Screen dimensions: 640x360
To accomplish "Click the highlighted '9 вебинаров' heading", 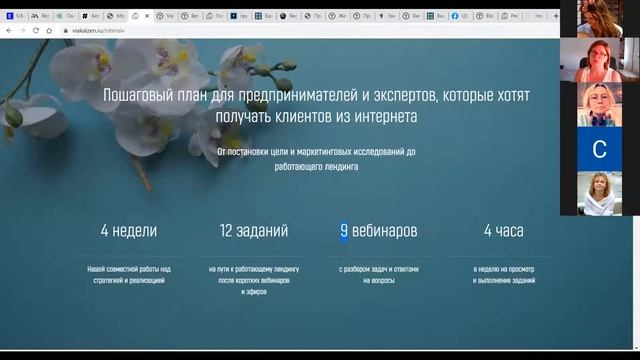I will pos(379,231).
